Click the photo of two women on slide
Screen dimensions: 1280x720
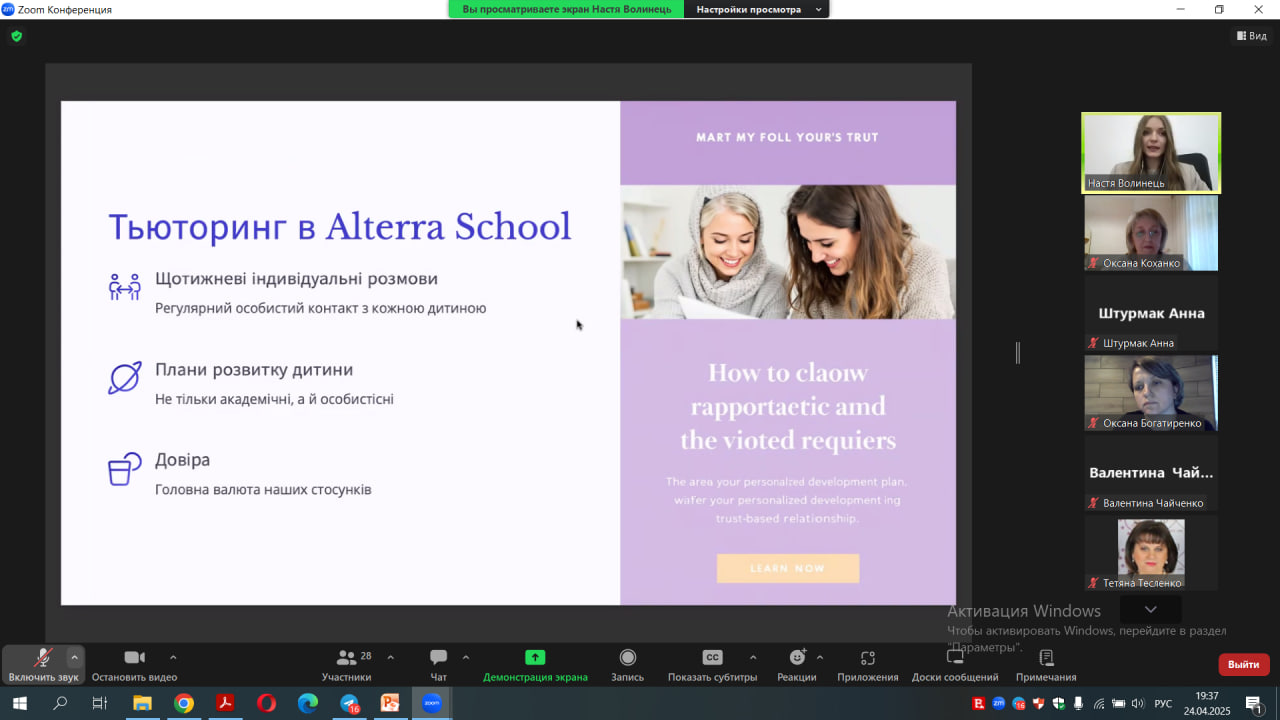click(788, 252)
